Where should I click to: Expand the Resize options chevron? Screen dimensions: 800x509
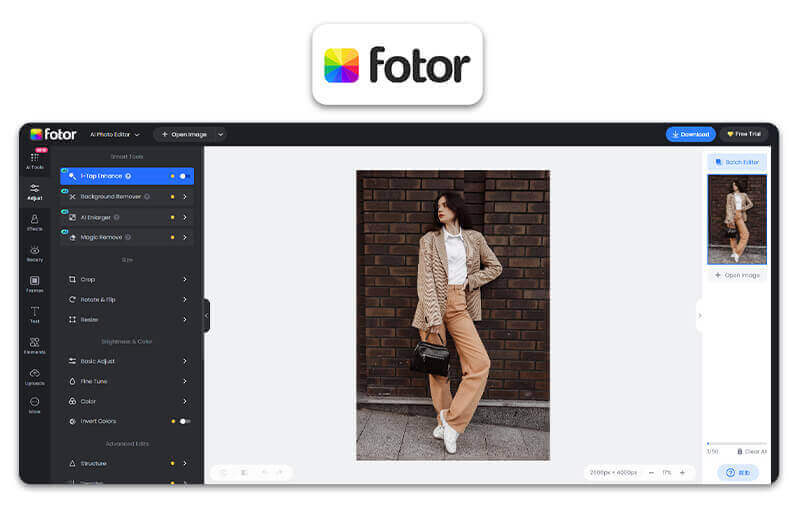pos(185,319)
